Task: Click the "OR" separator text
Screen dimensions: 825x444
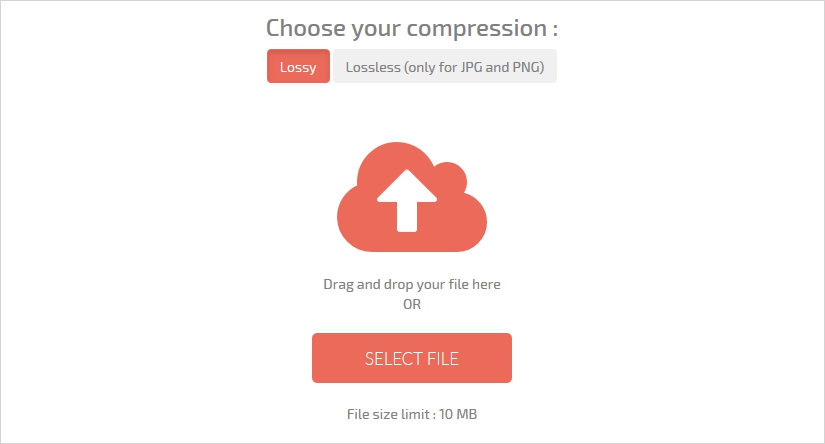Action: tap(412, 304)
